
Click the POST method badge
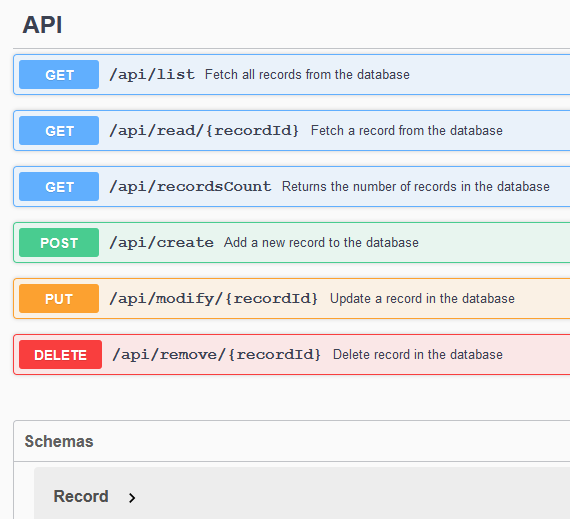(x=59, y=242)
